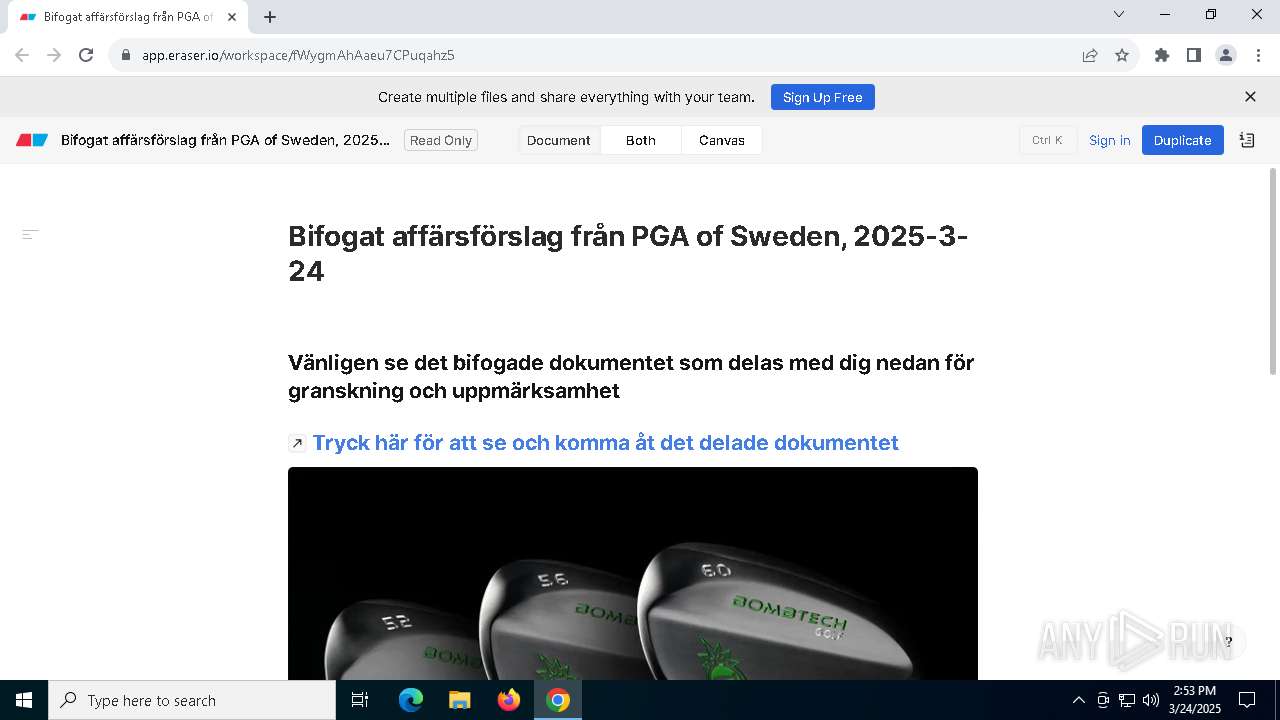This screenshot has width=1280, height=720.
Task: Dismiss the sign-up banner
Action: pyautogui.click(x=1250, y=97)
